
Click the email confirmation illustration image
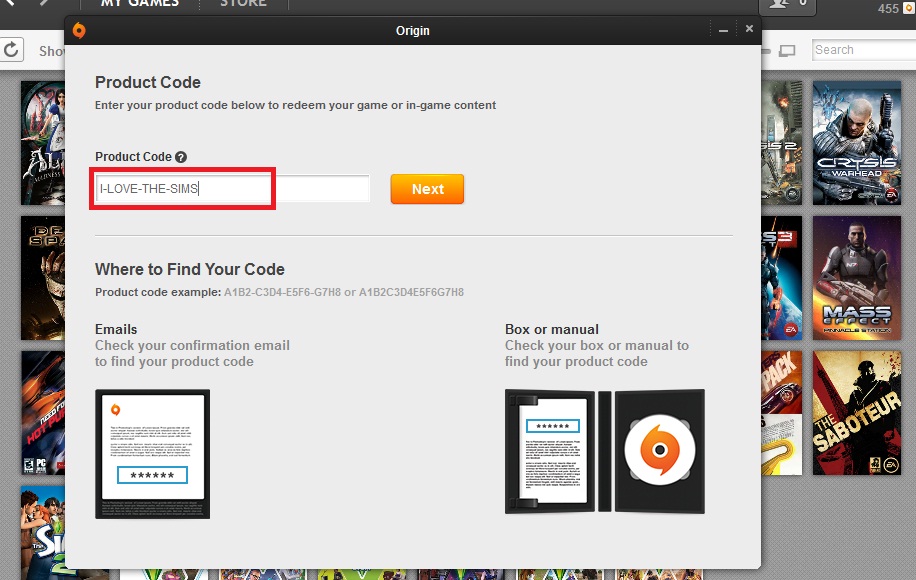(152, 454)
